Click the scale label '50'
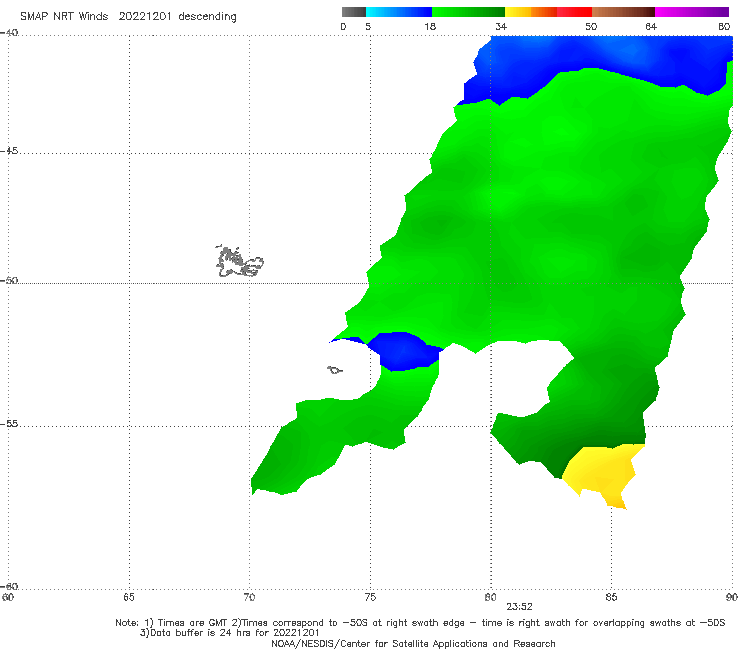740x650 pixels. 591,26
